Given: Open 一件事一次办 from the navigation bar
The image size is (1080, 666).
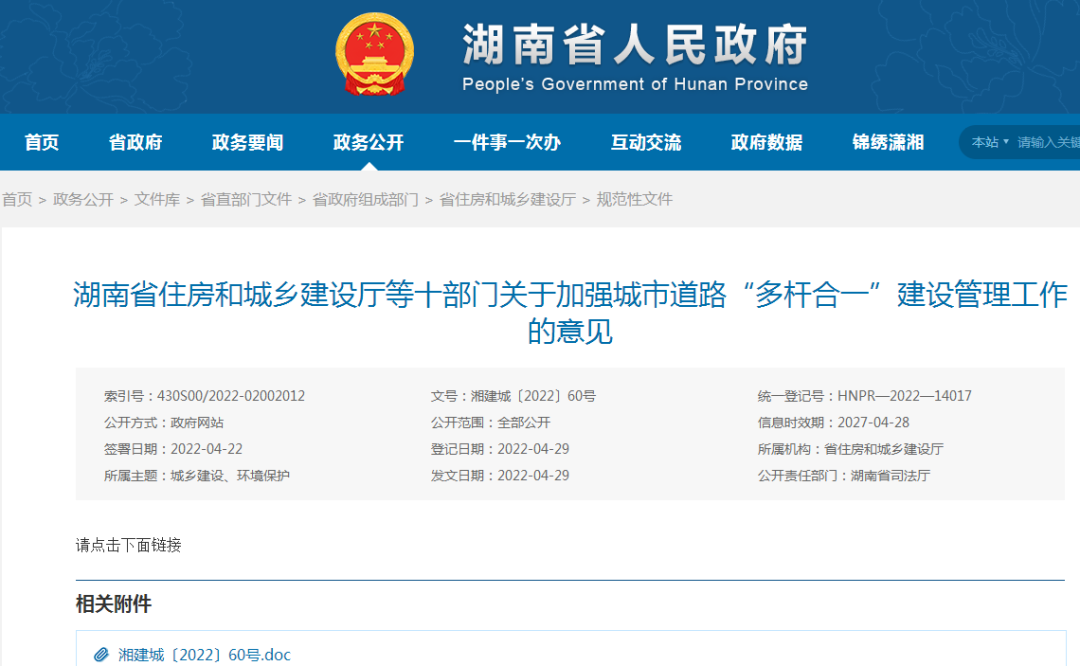Looking at the screenshot, I should pyautogui.click(x=507, y=142).
